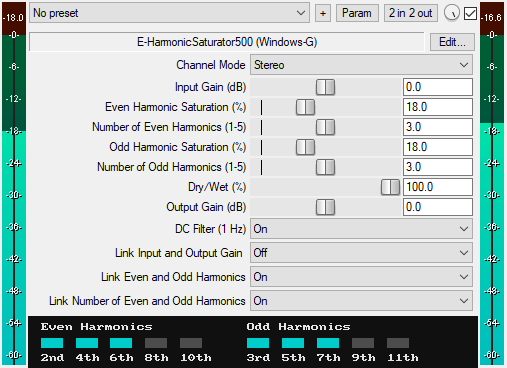Click the Number of Even Harmonics value field
The image size is (507, 368).
click(438, 127)
